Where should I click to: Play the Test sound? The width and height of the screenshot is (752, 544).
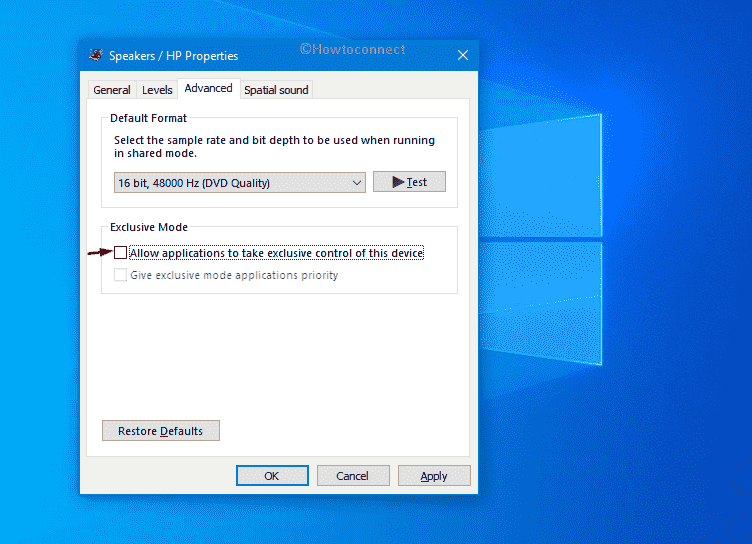(409, 182)
